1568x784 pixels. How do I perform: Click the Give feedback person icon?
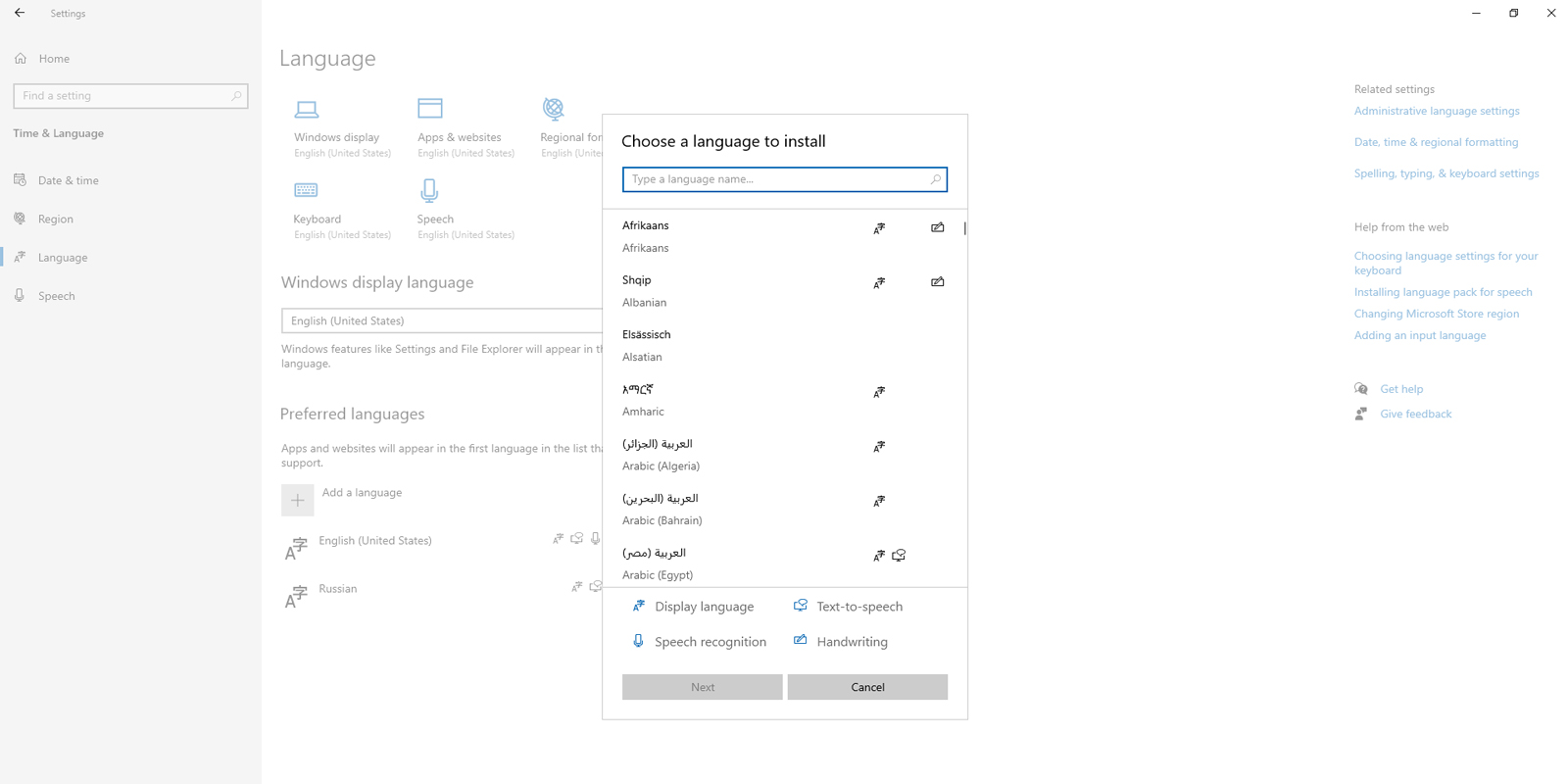pyautogui.click(x=1361, y=414)
